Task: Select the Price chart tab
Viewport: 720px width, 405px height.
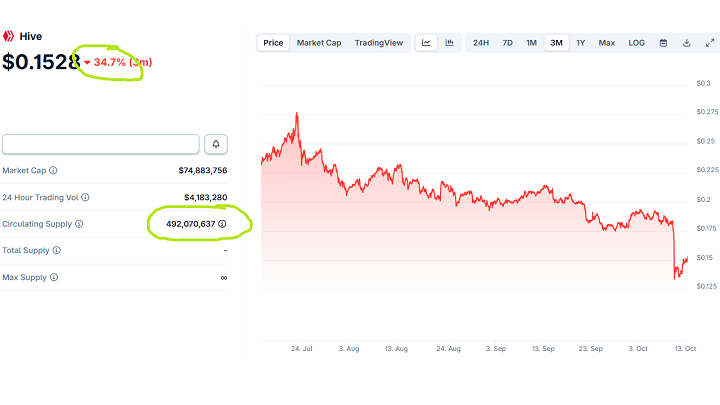Action: click(273, 43)
